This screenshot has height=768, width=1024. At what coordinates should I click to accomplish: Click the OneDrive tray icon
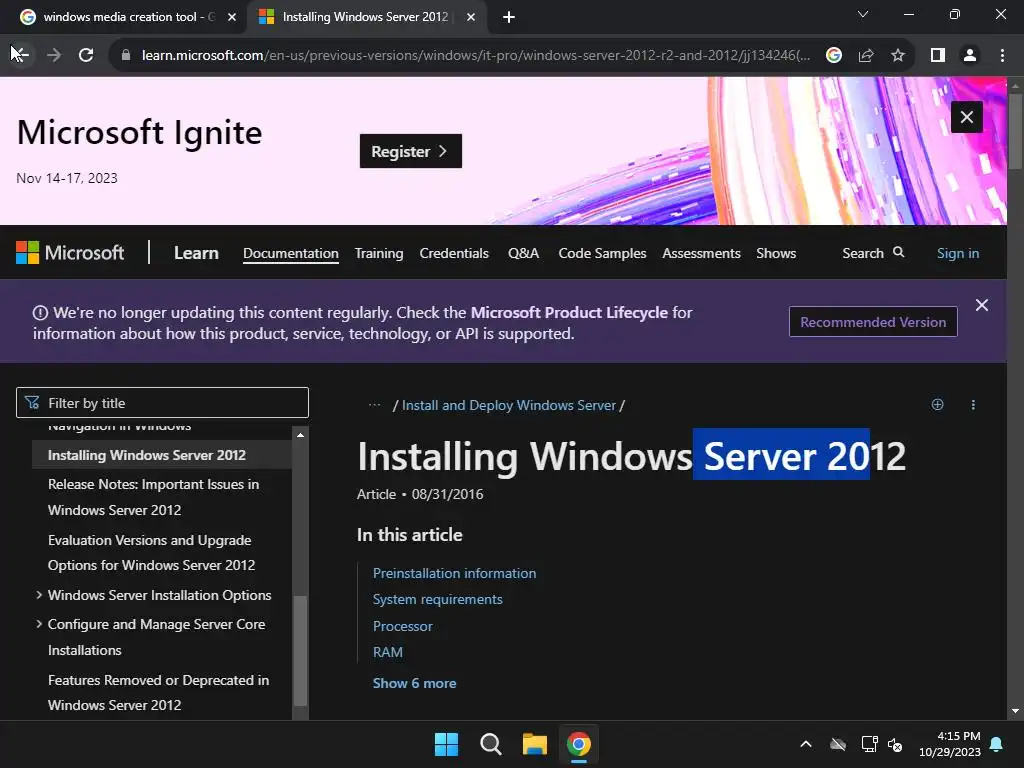(838, 744)
